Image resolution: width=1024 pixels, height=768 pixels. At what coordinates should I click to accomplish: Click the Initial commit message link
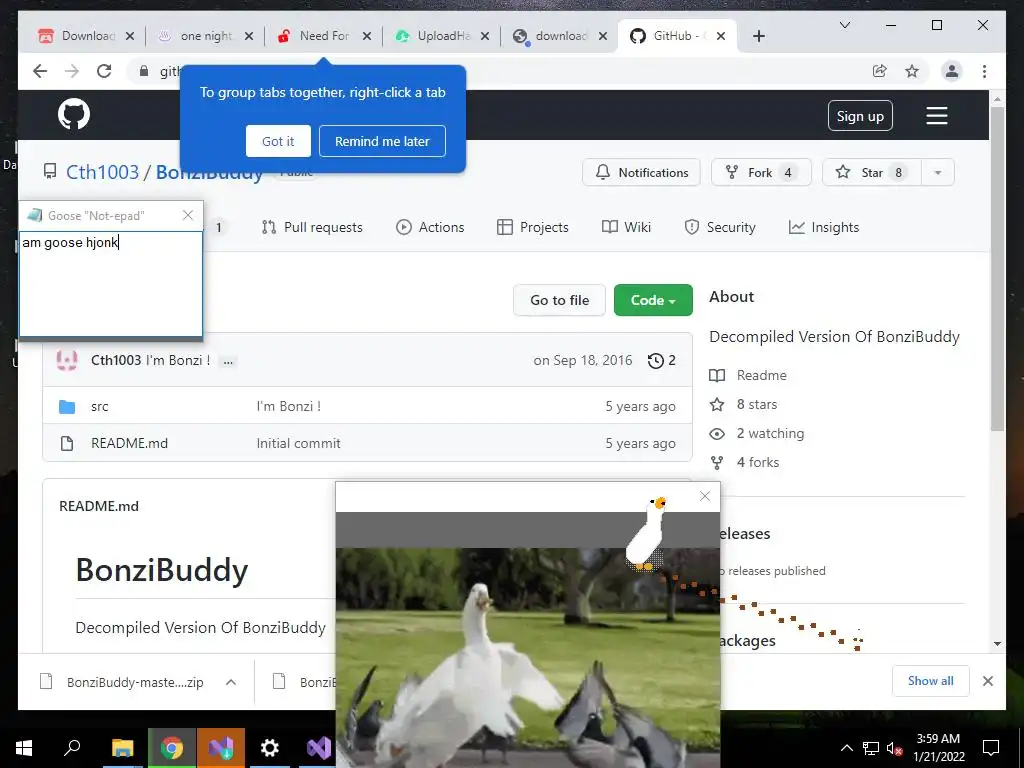(298, 443)
